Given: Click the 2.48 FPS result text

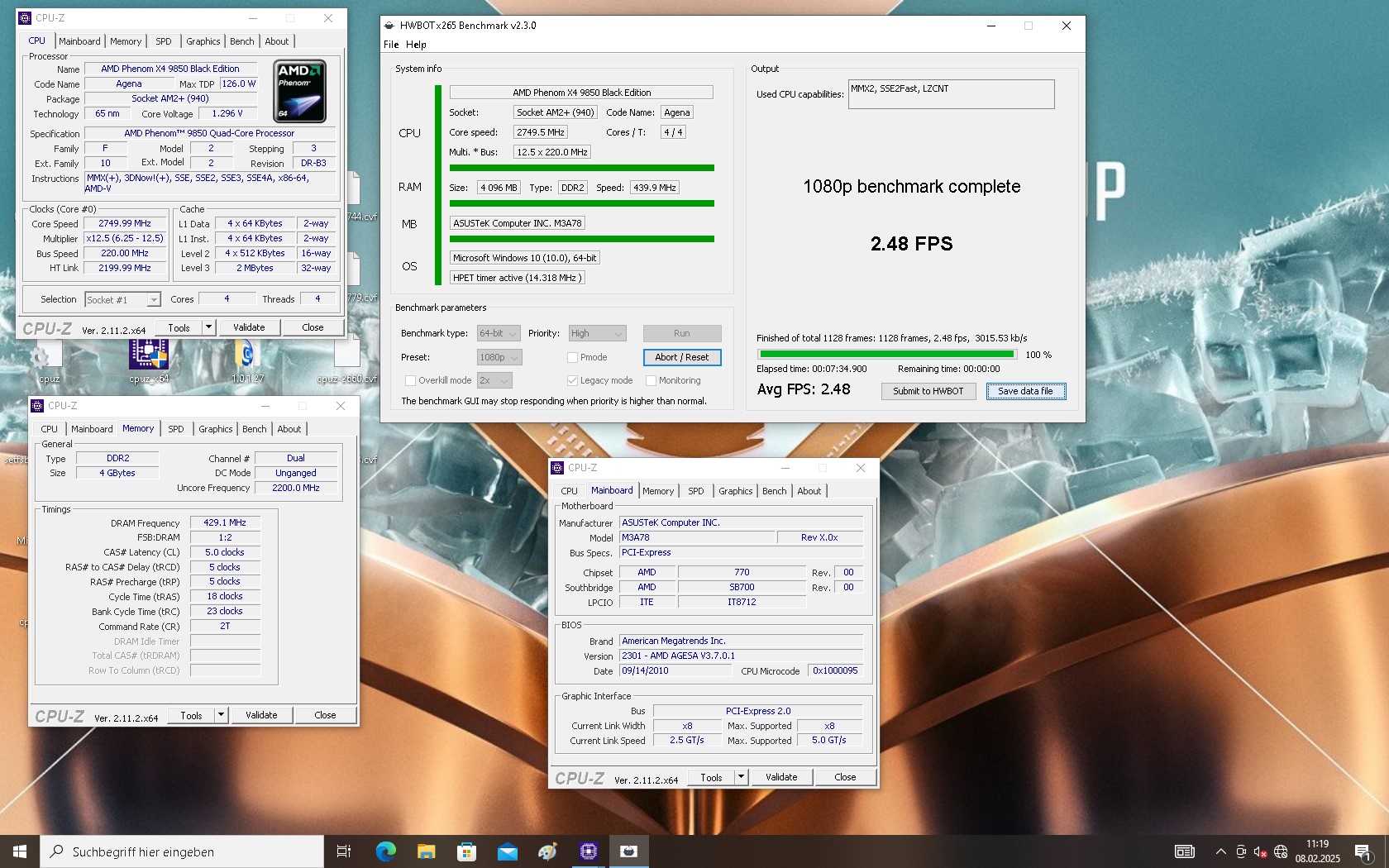Looking at the screenshot, I should click(911, 244).
